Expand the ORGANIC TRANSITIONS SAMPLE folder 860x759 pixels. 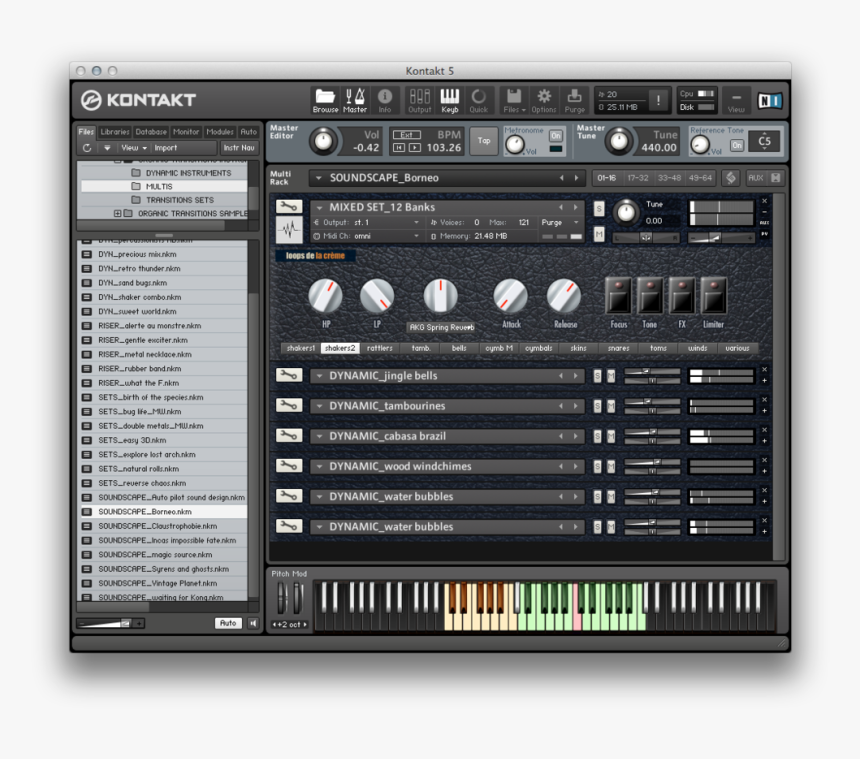coord(117,213)
